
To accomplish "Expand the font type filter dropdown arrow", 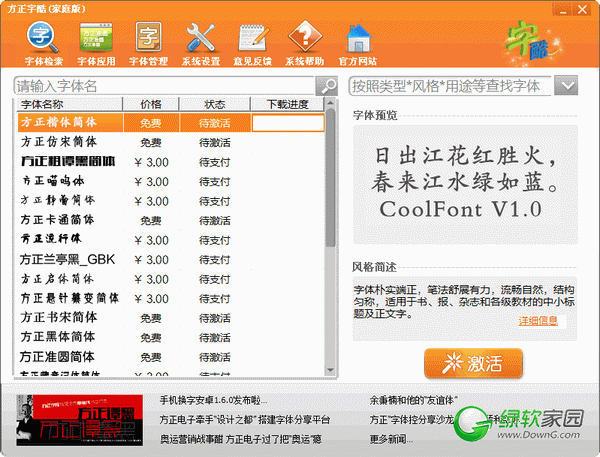I will pos(566,85).
